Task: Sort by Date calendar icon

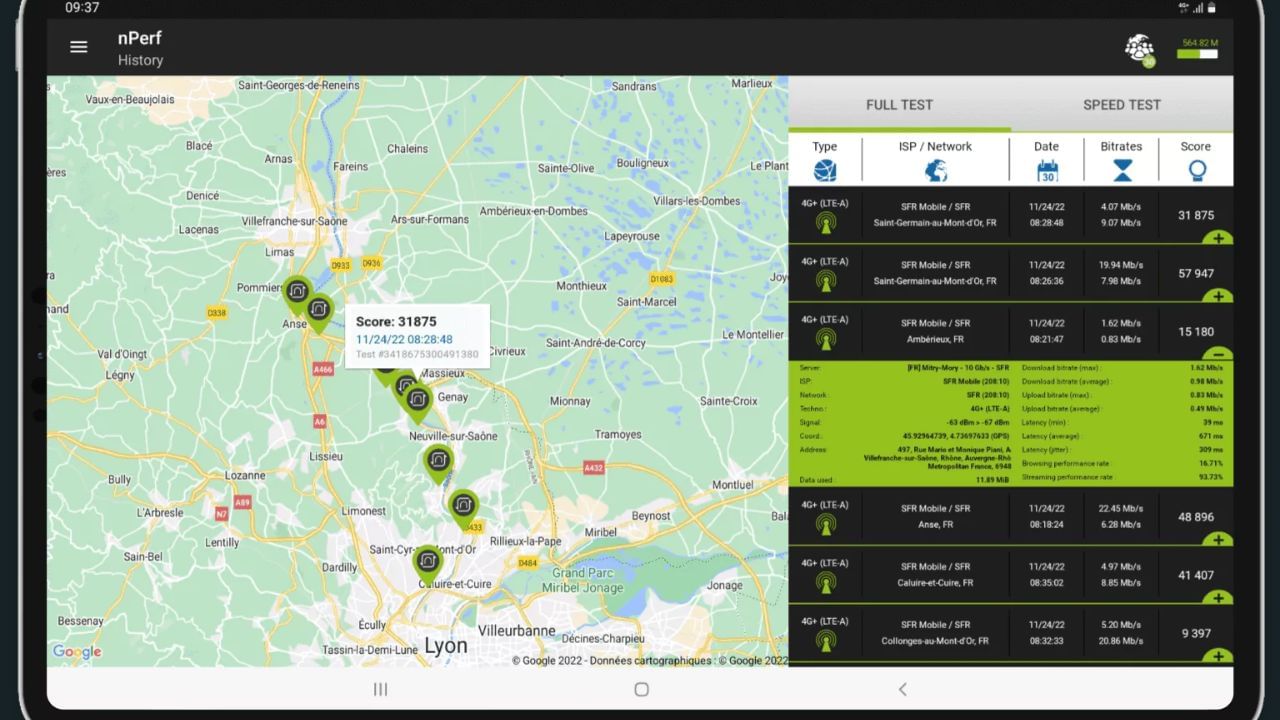Action: pyautogui.click(x=1047, y=170)
